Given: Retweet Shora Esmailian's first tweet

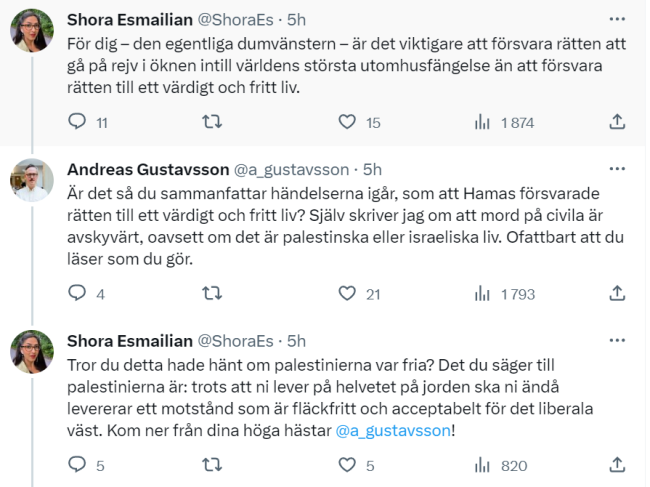Looking at the screenshot, I should pyautogui.click(x=212, y=122).
